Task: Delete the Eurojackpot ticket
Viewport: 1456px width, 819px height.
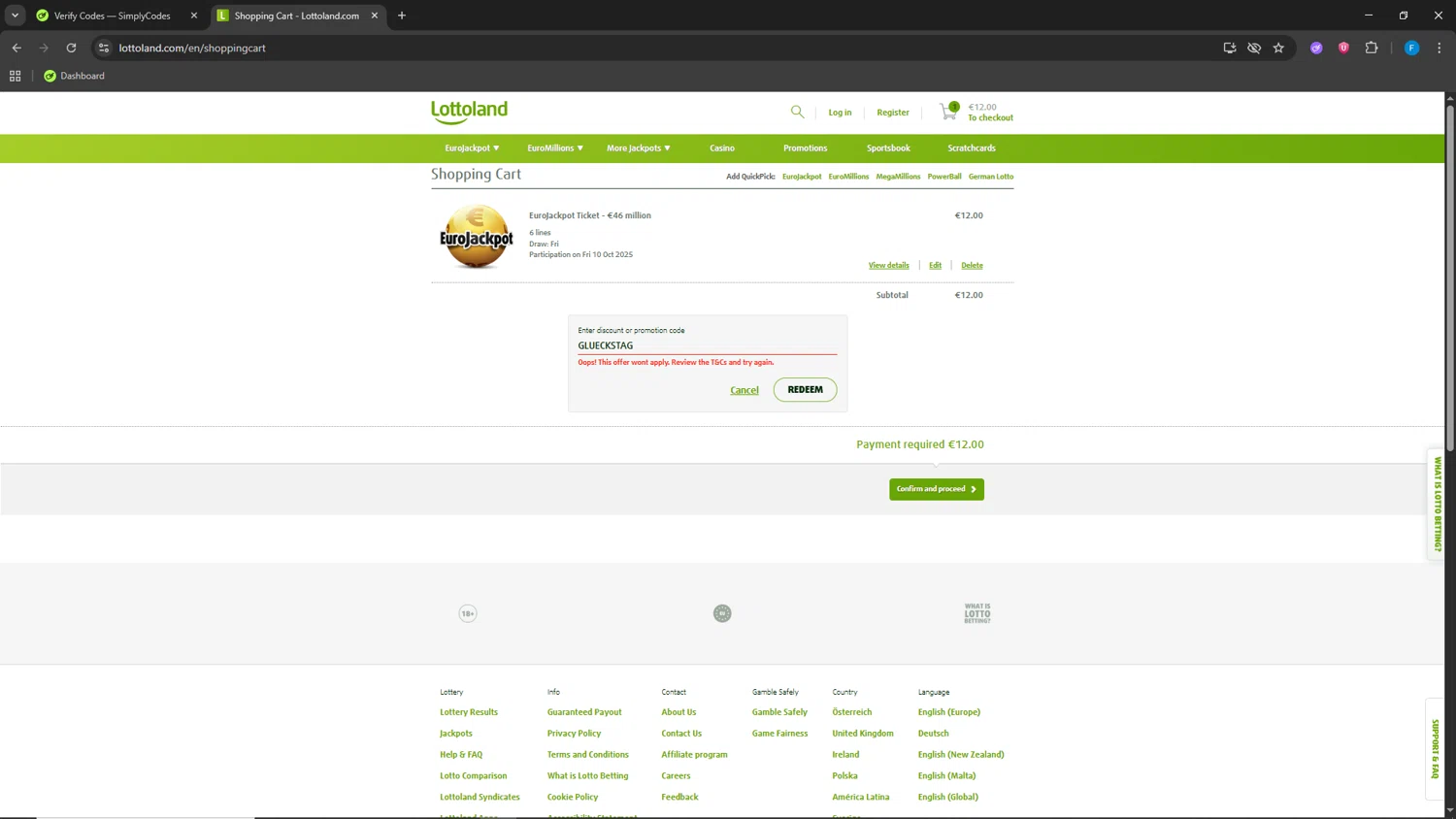Action: [972, 265]
